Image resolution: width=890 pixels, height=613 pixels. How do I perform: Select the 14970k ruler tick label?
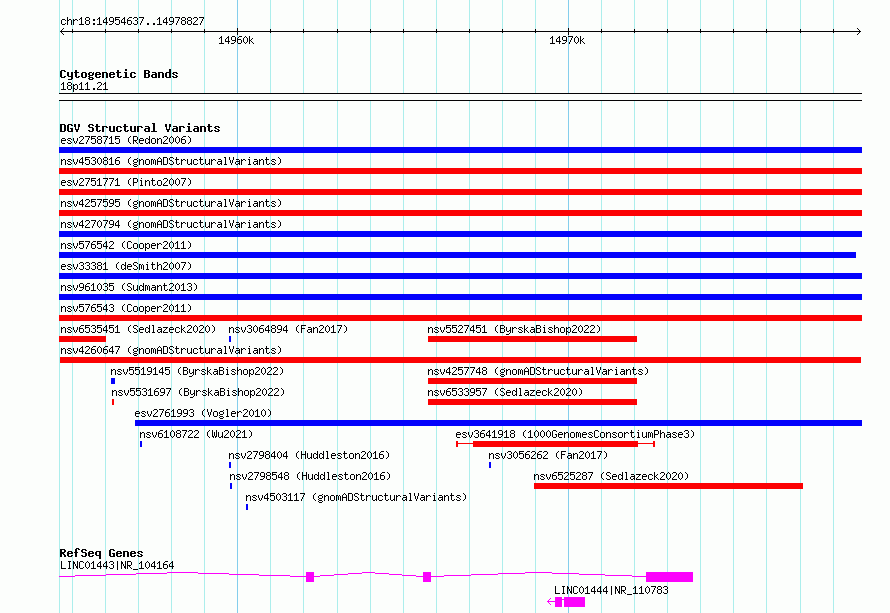coord(567,40)
